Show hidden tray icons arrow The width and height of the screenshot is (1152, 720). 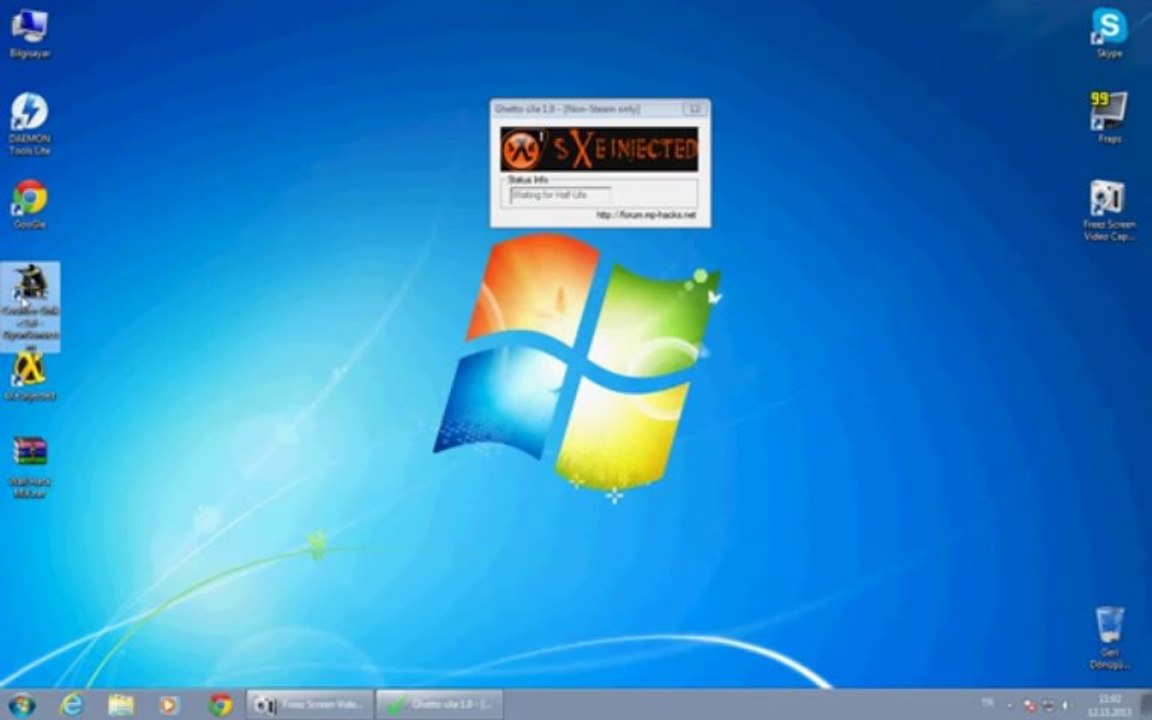[1009, 706]
